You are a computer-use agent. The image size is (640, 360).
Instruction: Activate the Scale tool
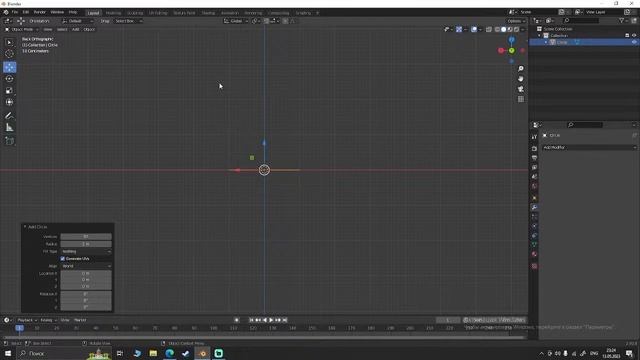[9, 91]
